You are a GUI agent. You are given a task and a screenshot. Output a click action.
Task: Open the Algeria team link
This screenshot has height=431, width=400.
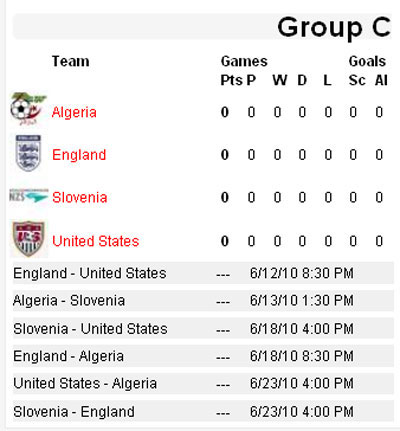click(74, 112)
